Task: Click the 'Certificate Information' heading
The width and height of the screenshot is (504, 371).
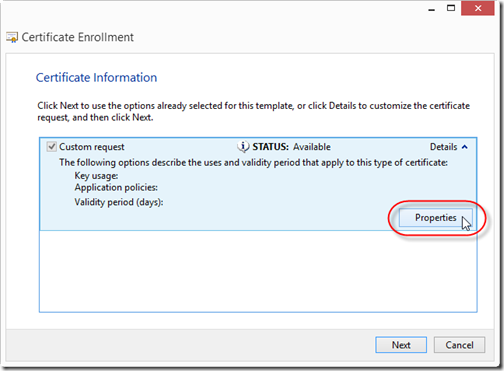Action: pyautogui.click(x=96, y=77)
